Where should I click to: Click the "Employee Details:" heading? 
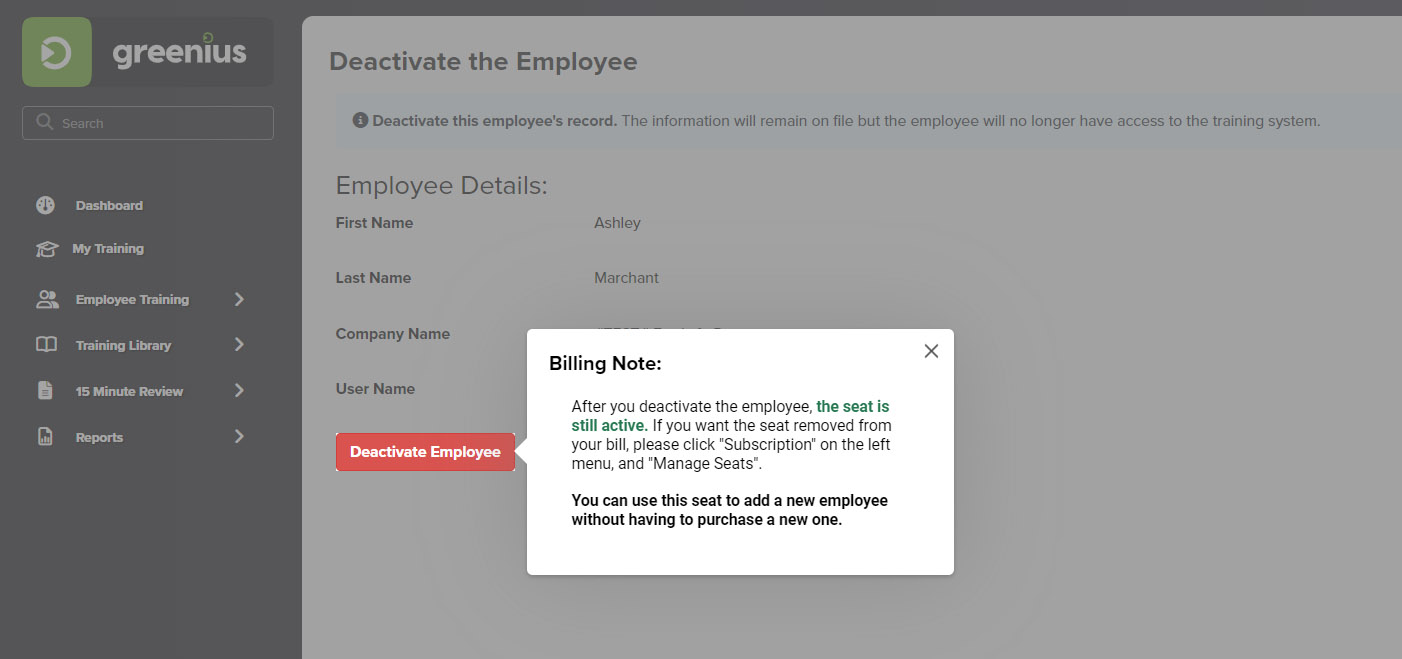442,186
